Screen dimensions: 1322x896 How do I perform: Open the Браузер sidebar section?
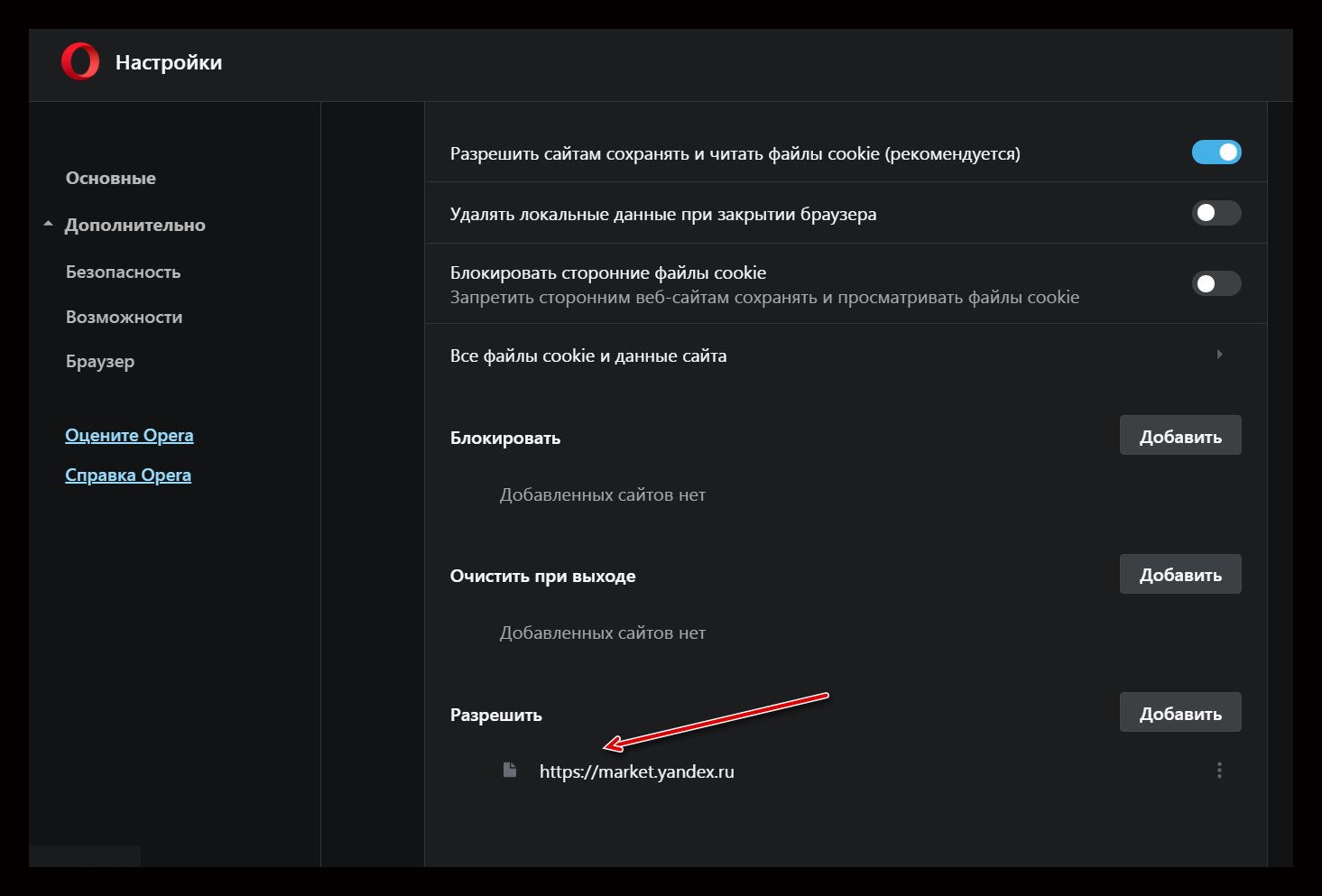(x=100, y=362)
